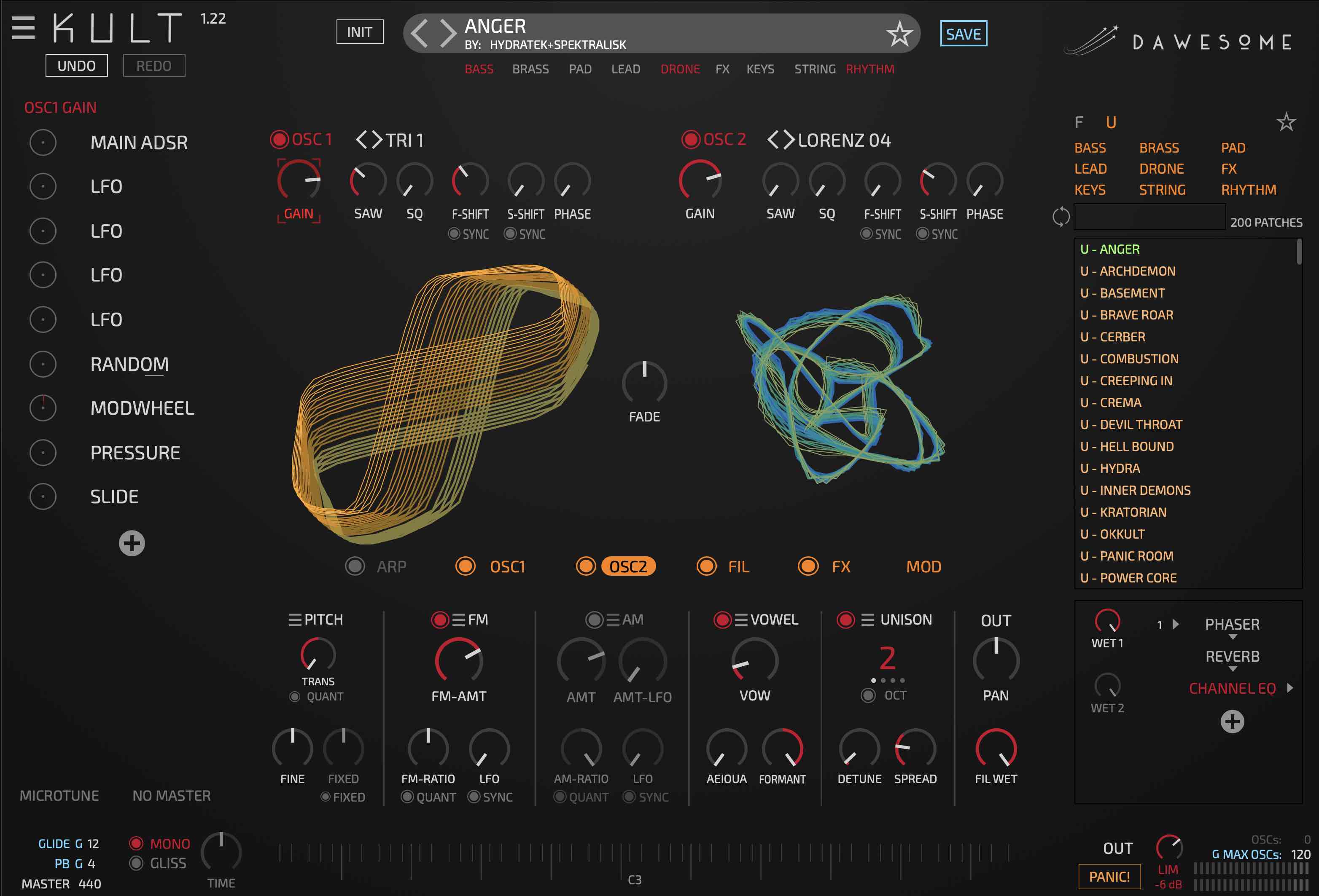
Task: Refresh the patch list with the reload icon
Action: point(1061,217)
